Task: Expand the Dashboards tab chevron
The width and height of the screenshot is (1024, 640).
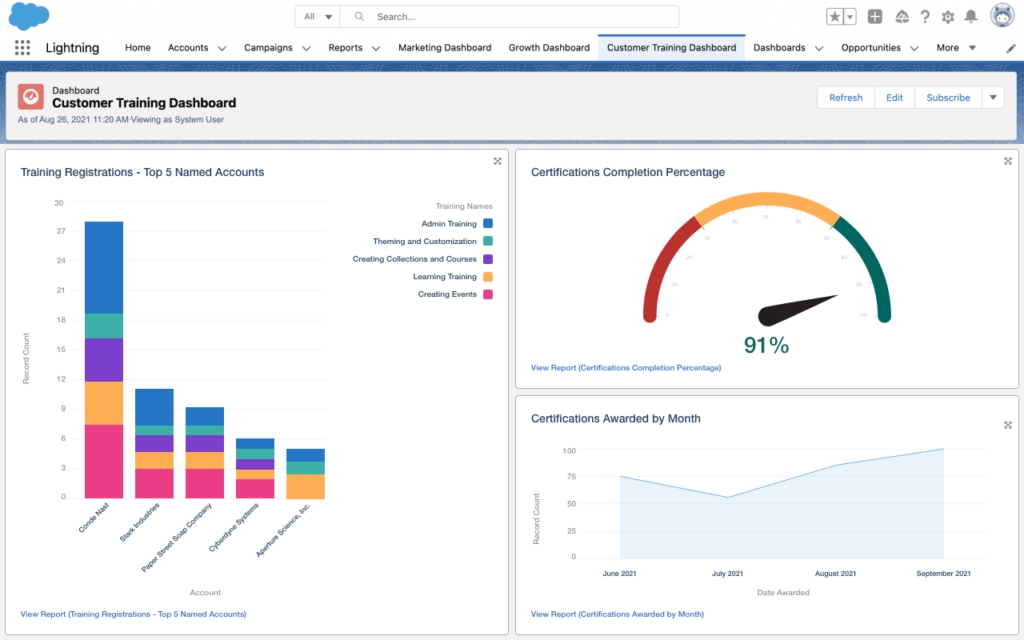Action: click(x=819, y=48)
